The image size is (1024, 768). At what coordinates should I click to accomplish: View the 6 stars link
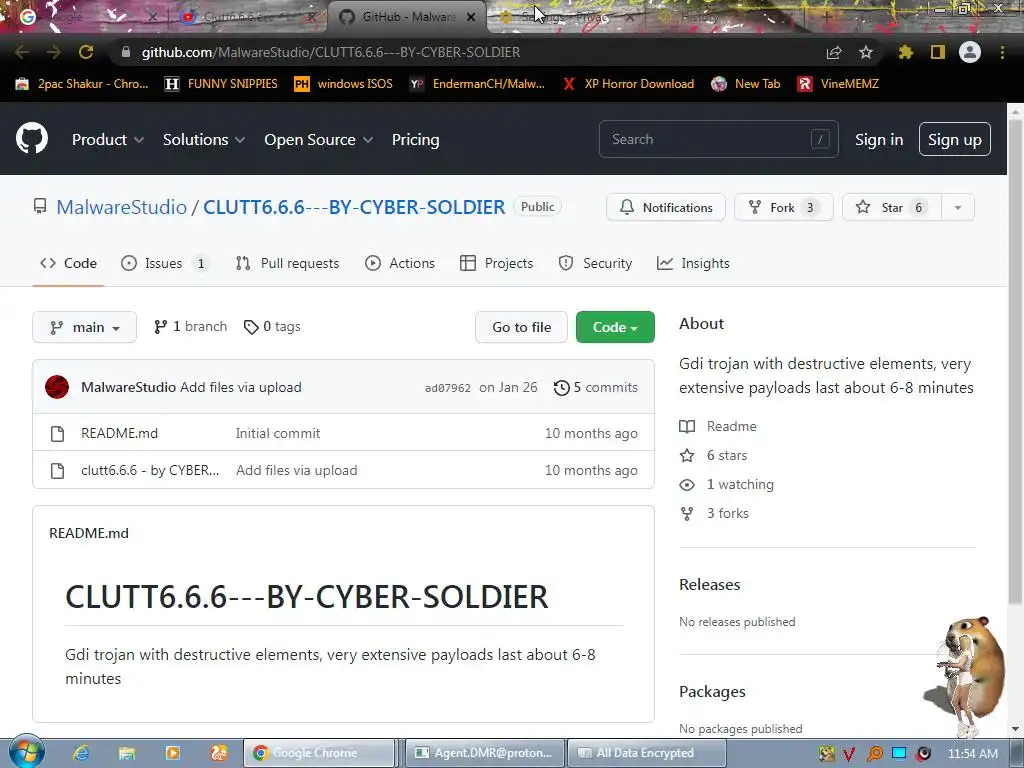coord(713,456)
